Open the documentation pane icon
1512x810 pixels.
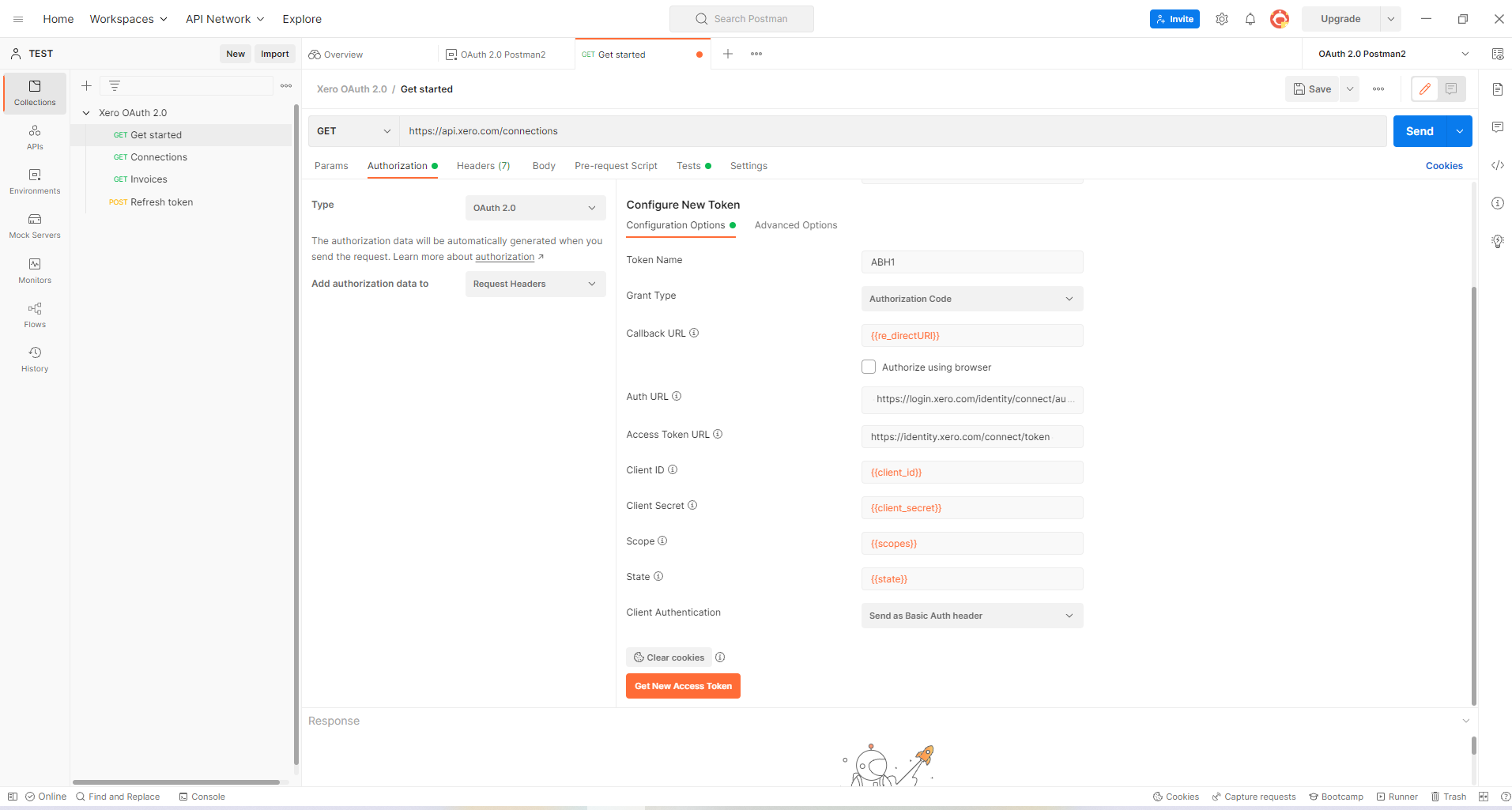tap(1498, 89)
